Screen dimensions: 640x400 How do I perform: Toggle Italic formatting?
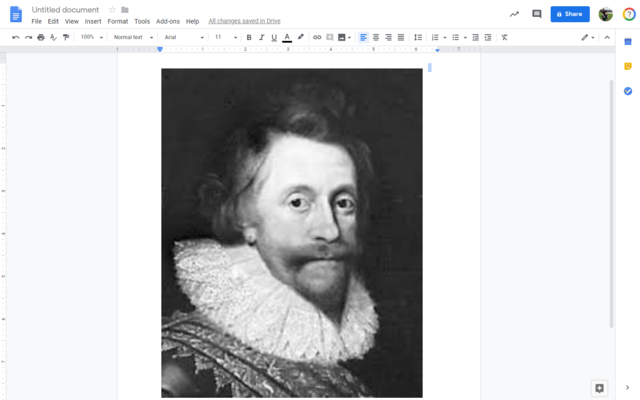tap(262, 37)
